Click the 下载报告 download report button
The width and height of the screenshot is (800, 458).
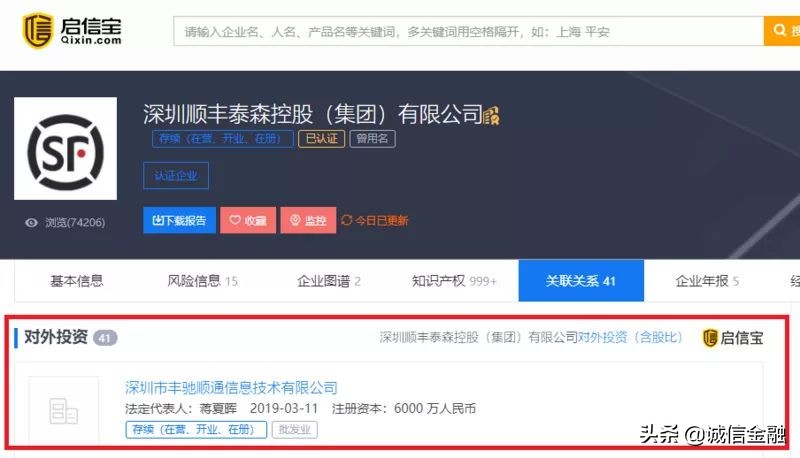click(180, 220)
